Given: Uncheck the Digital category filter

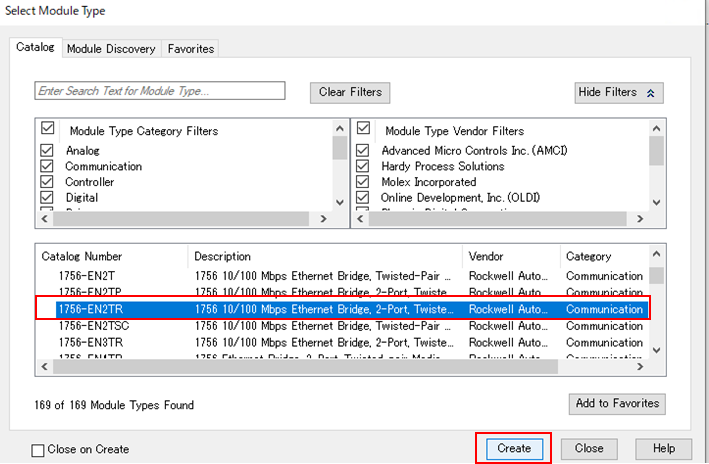Looking at the screenshot, I should (x=47, y=198).
